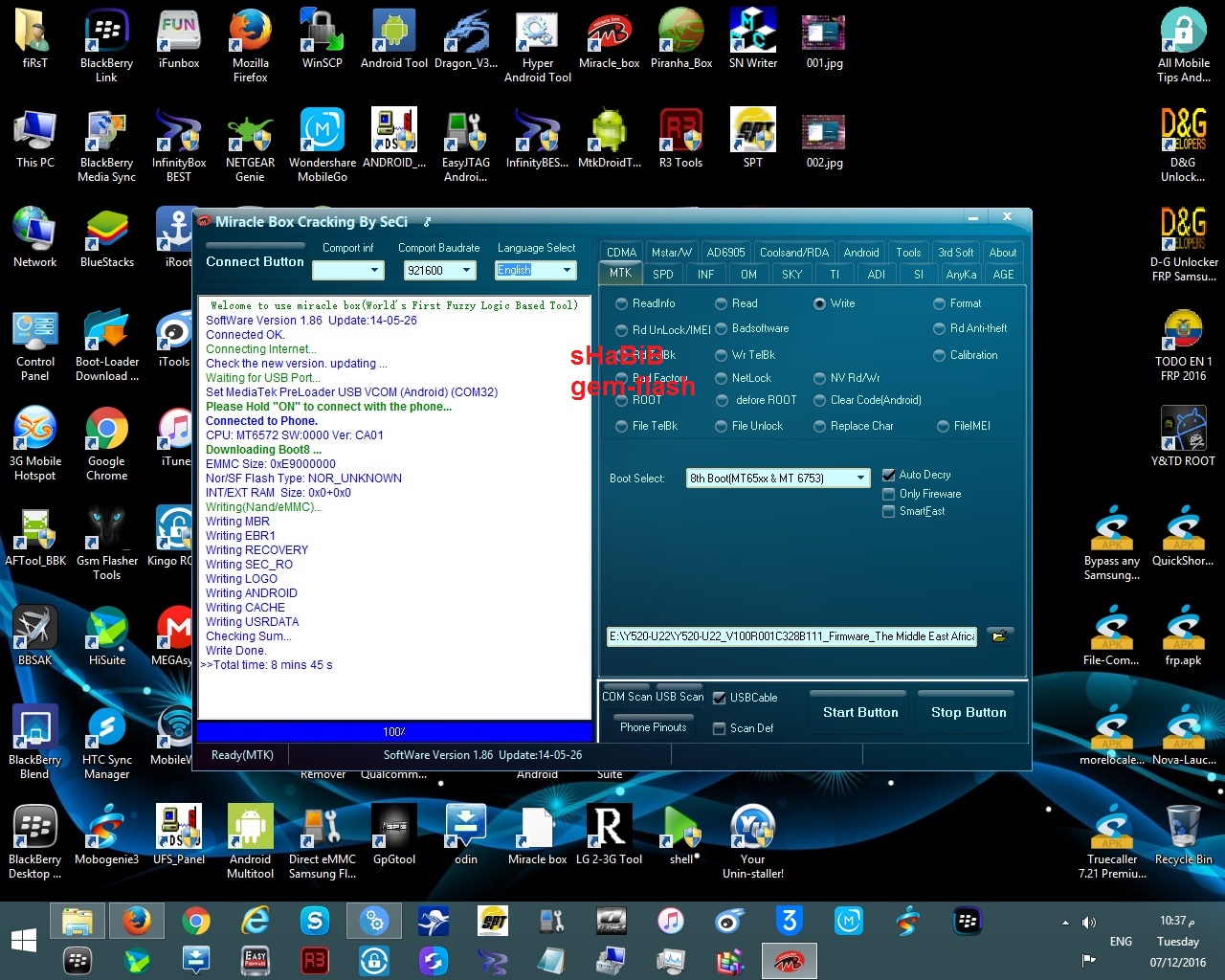Launch Hyper Android Tool shortcut
1225x980 pixels.
tap(538, 46)
